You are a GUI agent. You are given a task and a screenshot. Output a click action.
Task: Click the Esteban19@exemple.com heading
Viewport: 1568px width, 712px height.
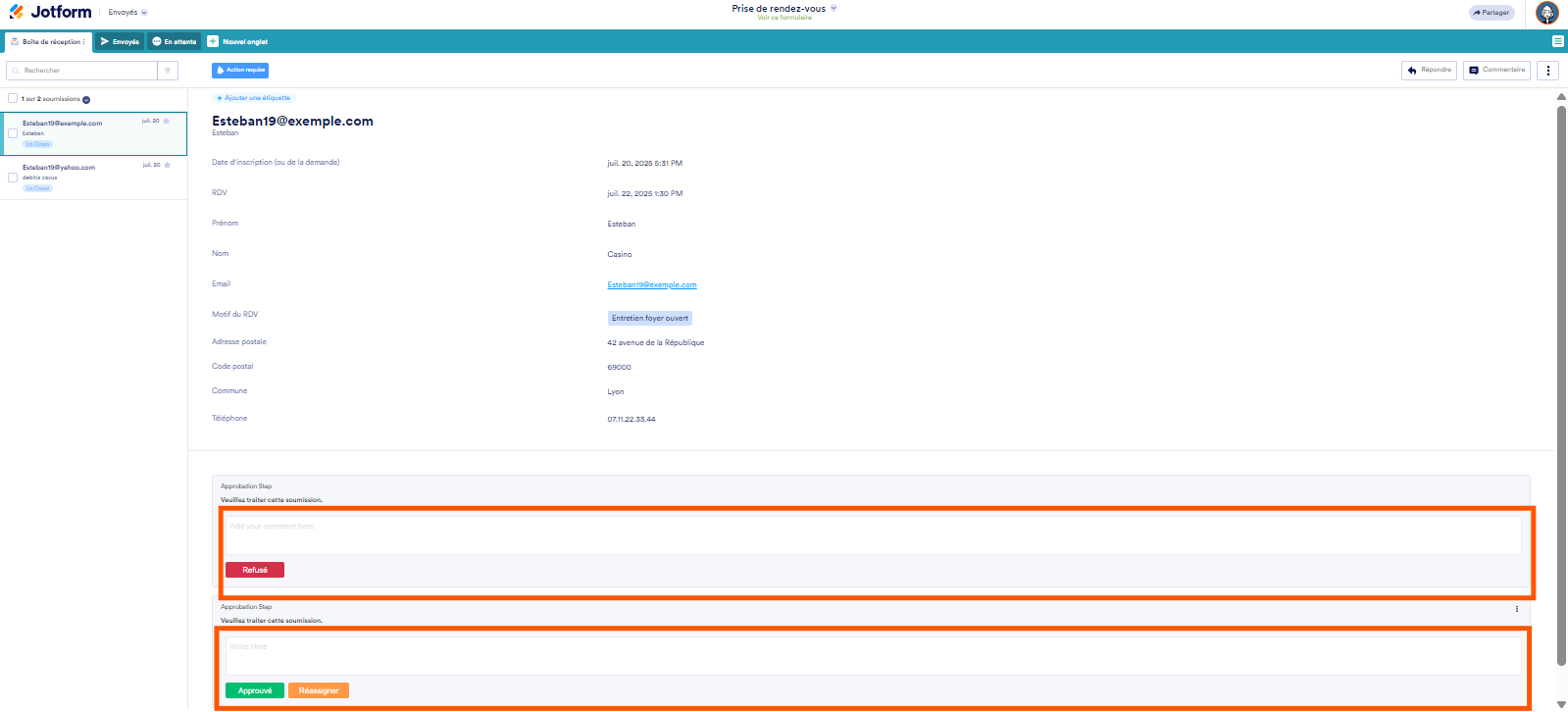pyautogui.click(x=292, y=121)
